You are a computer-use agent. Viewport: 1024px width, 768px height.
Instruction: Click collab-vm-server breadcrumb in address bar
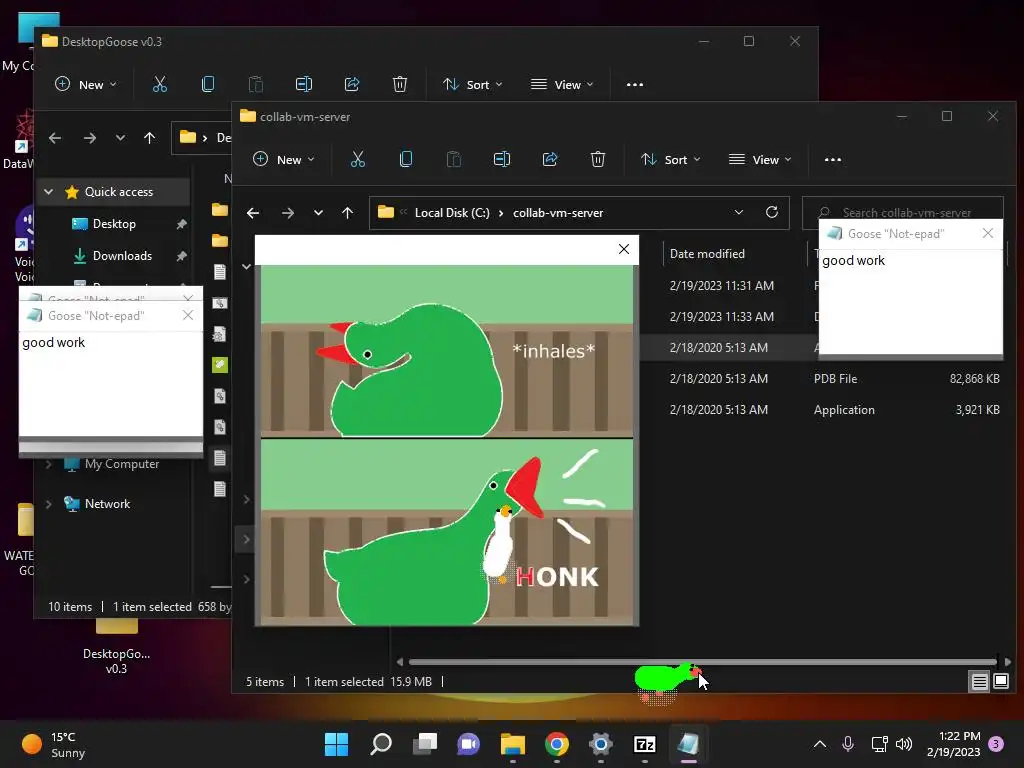[x=558, y=213]
